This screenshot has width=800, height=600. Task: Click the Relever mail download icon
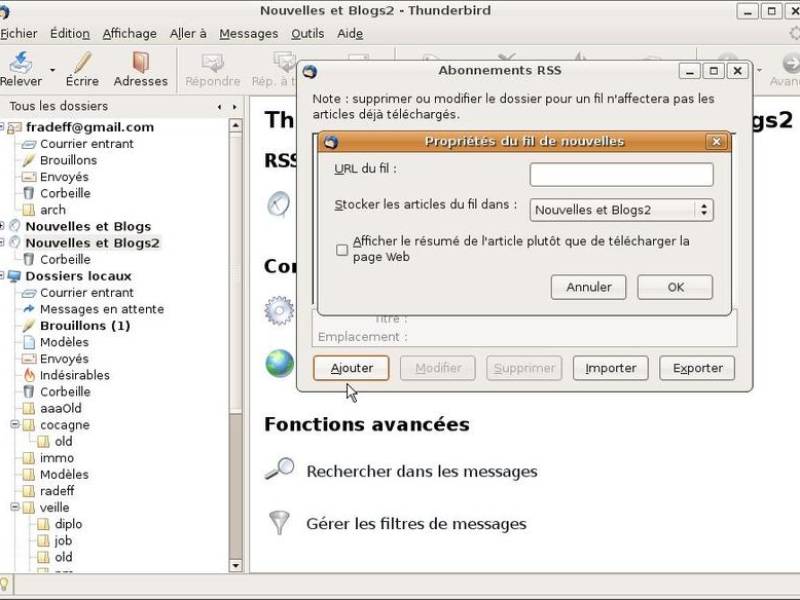click(x=21, y=62)
